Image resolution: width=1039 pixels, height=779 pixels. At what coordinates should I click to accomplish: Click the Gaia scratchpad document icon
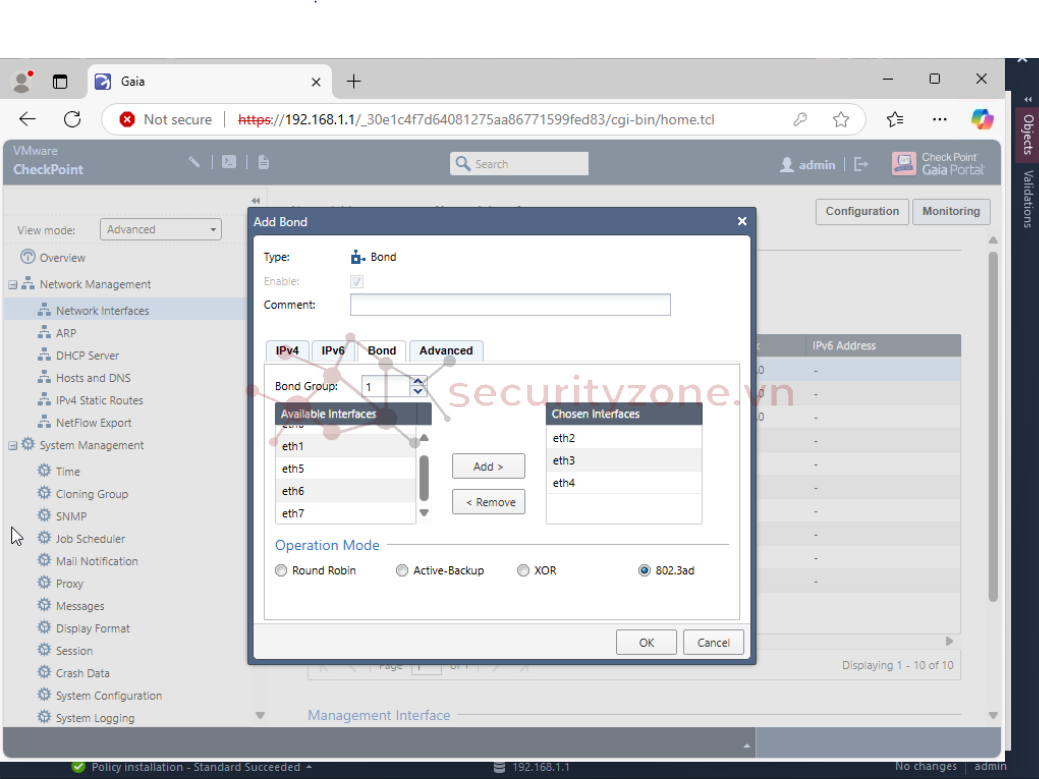[x=264, y=162]
